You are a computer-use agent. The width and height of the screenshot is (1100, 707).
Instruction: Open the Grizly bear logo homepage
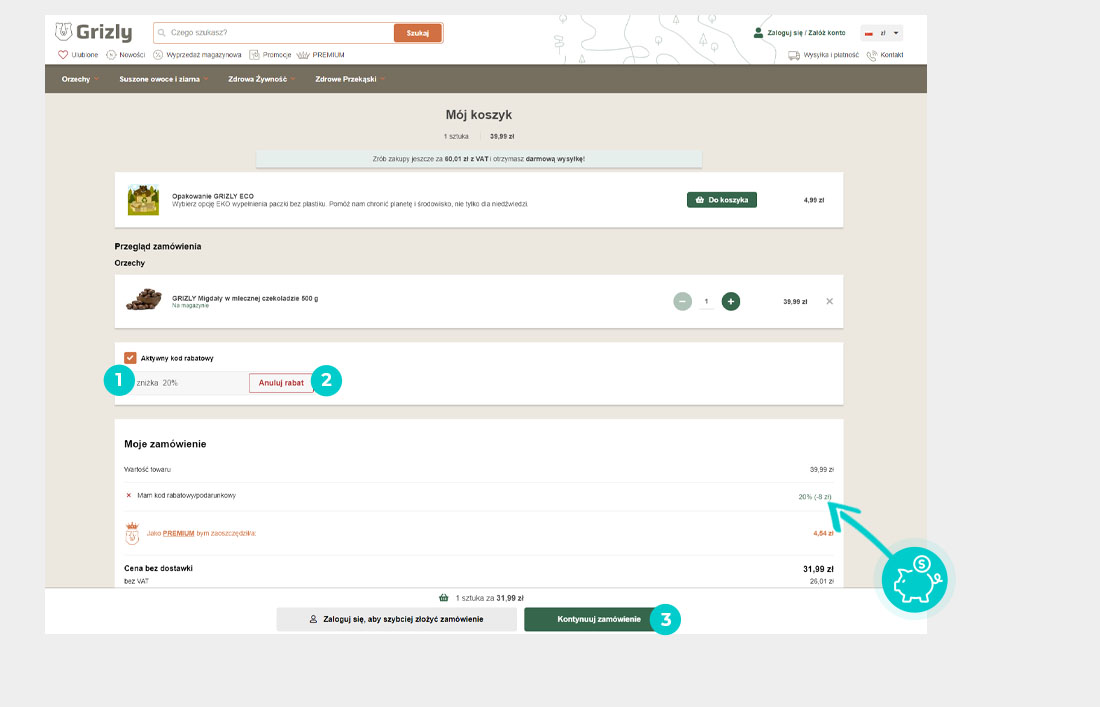(x=93, y=32)
